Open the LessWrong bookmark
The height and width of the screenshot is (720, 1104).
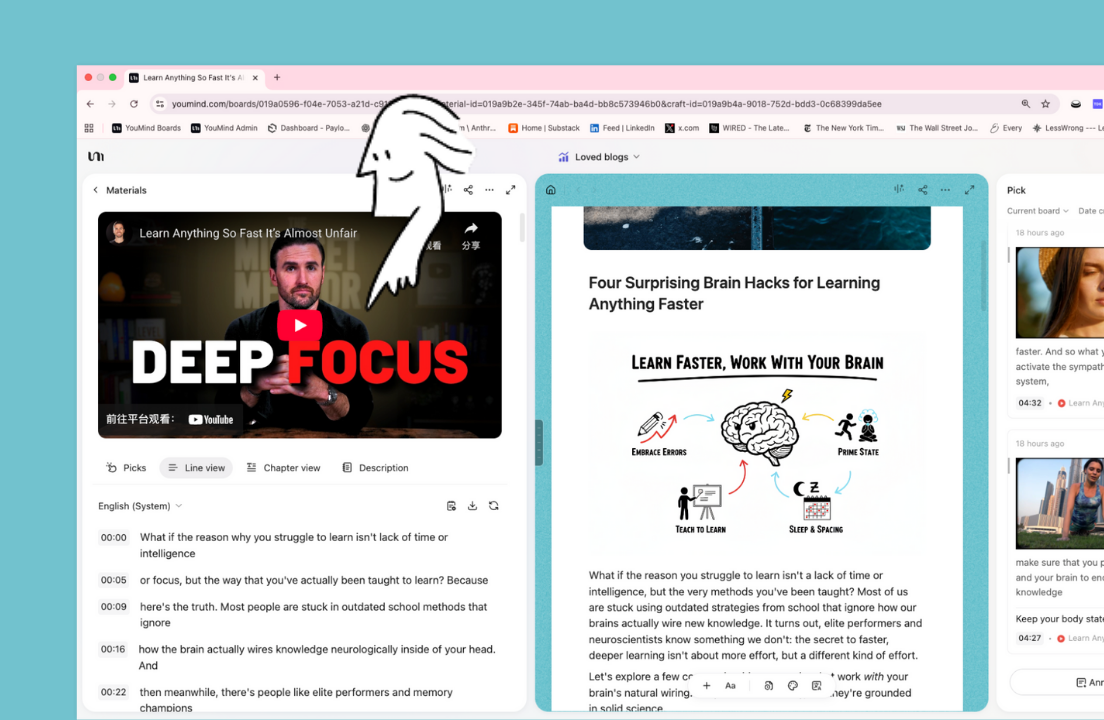tap(1067, 128)
